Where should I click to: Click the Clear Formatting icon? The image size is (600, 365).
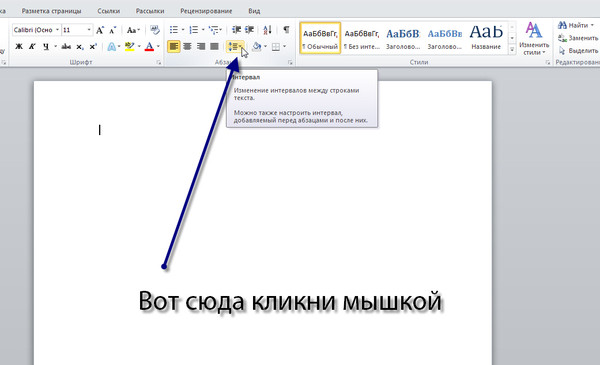(155, 30)
